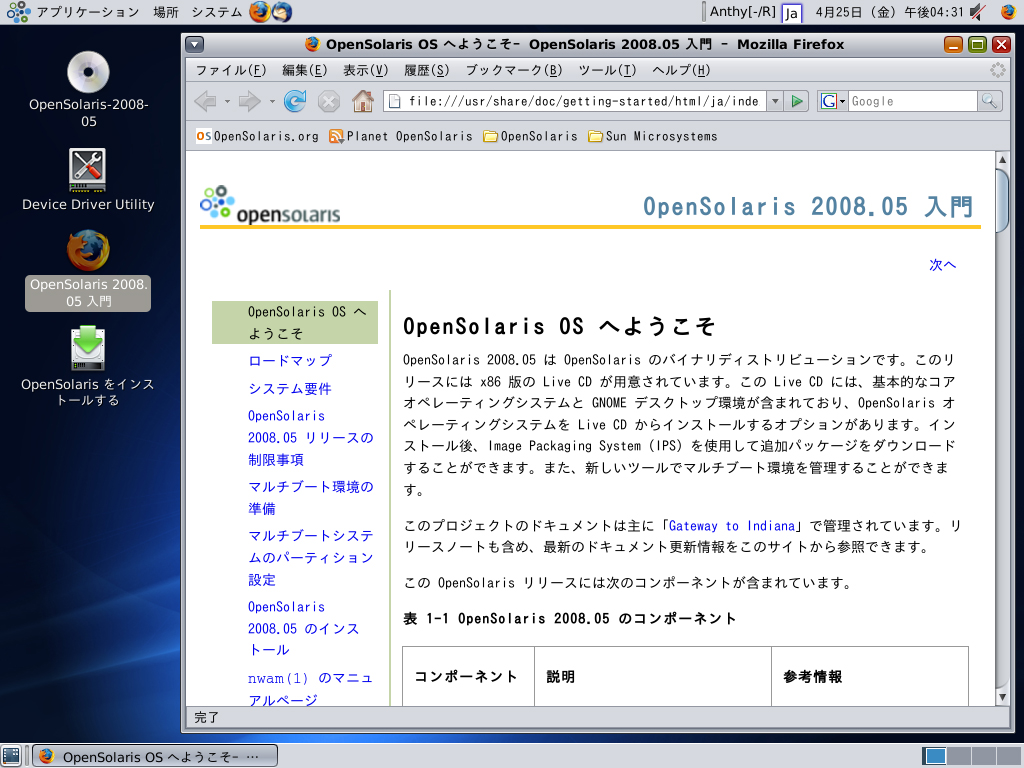The image size is (1024, 768).
Task: Click the scrollbar down arrow
Action: (x=1002, y=697)
